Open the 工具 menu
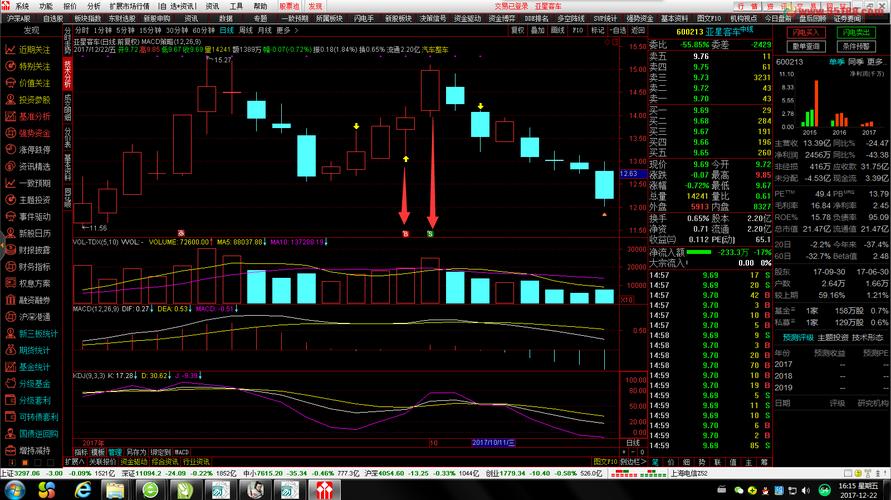 [x=236, y=6]
